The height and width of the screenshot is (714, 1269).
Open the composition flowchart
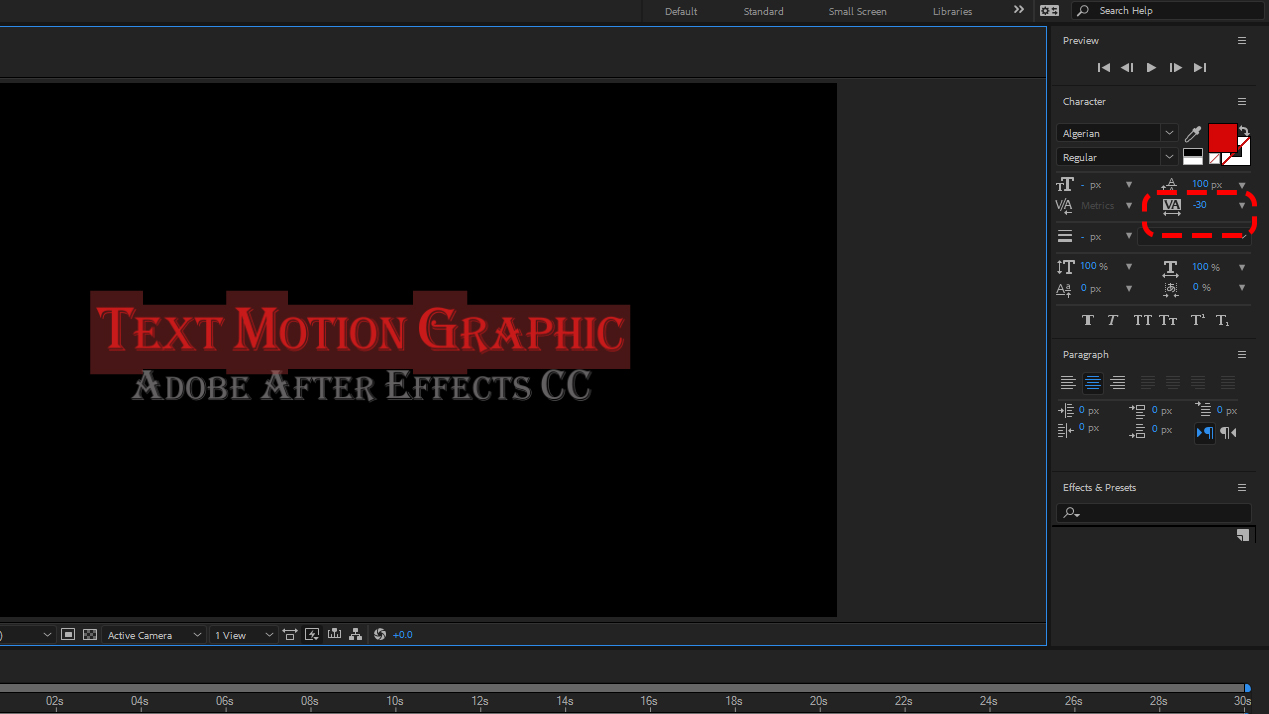(356, 635)
